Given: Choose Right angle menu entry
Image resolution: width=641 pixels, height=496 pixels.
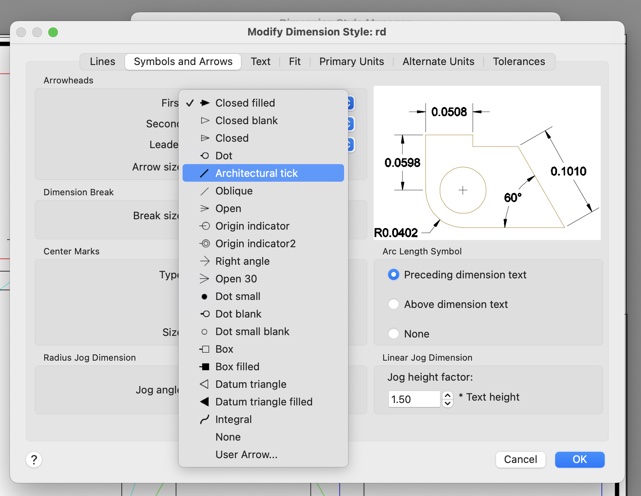Looking at the screenshot, I should pyautogui.click(x=263, y=261).
